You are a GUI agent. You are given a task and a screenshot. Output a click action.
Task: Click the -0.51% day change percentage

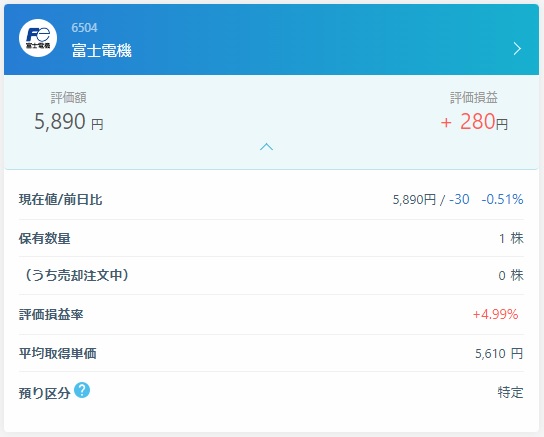[502, 199]
